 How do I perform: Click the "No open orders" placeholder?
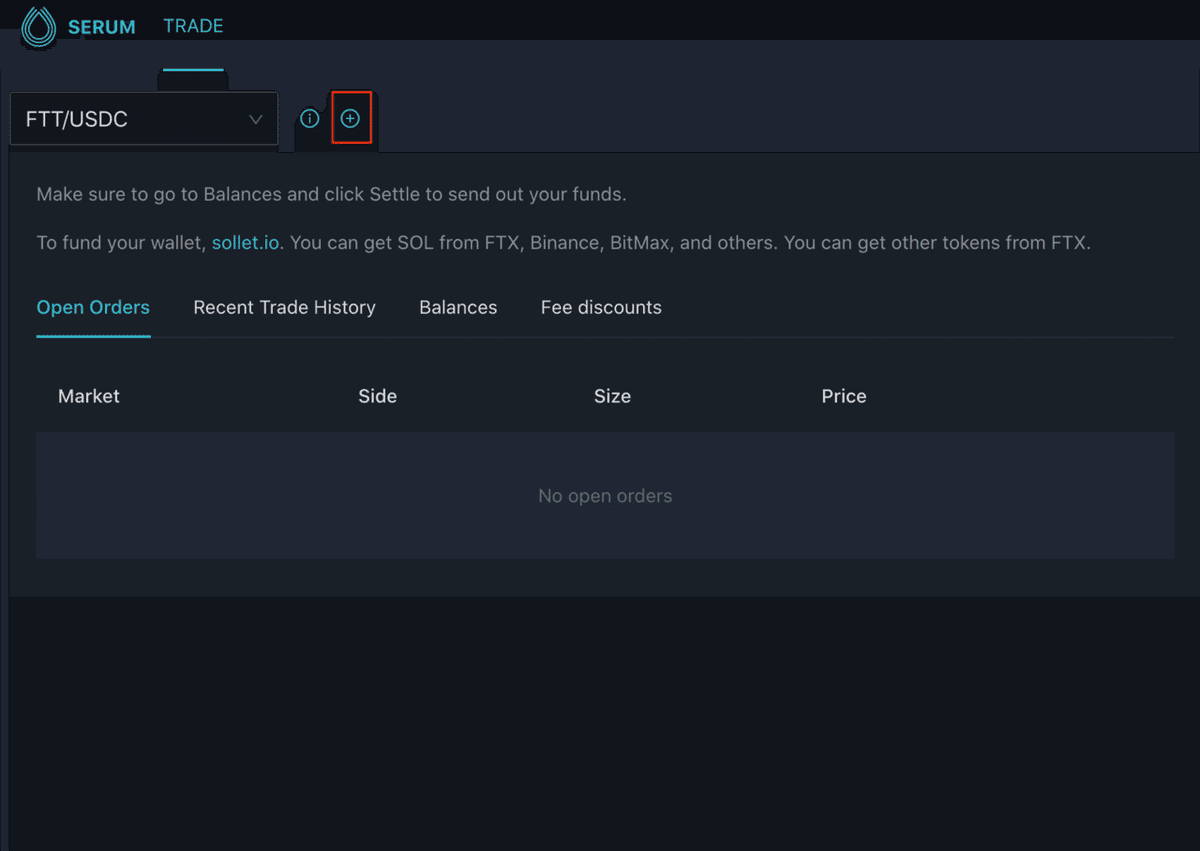[x=605, y=496]
